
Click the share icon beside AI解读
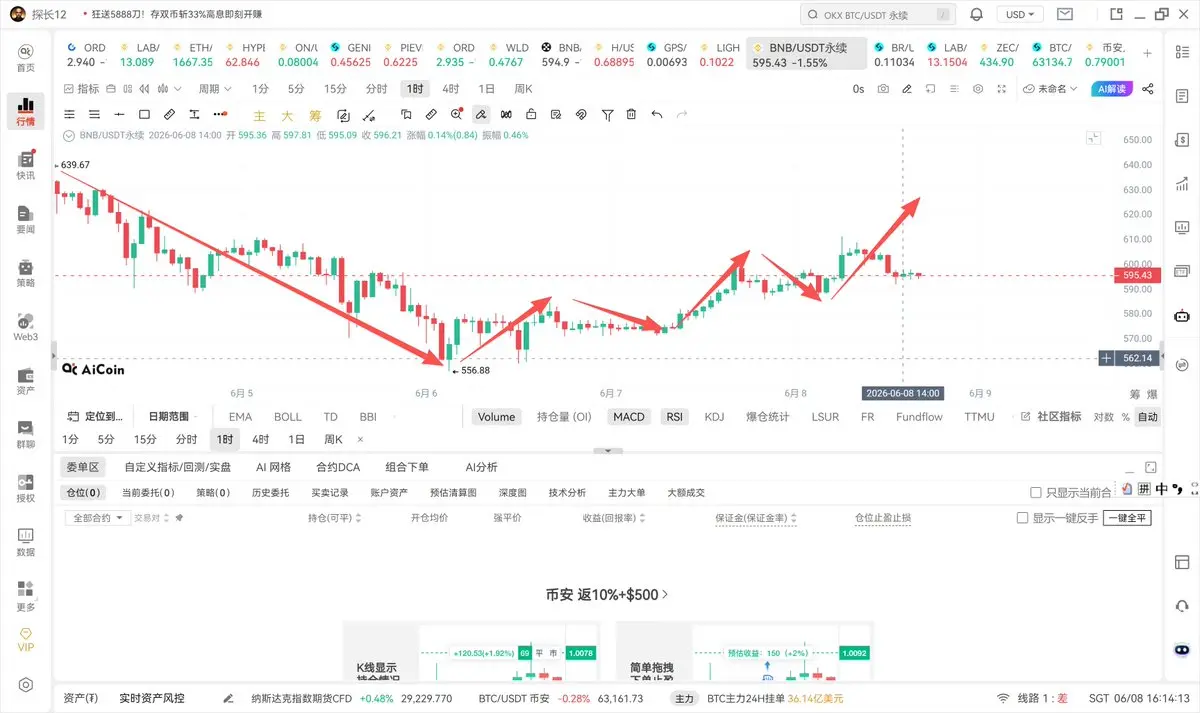click(1147, 88)
